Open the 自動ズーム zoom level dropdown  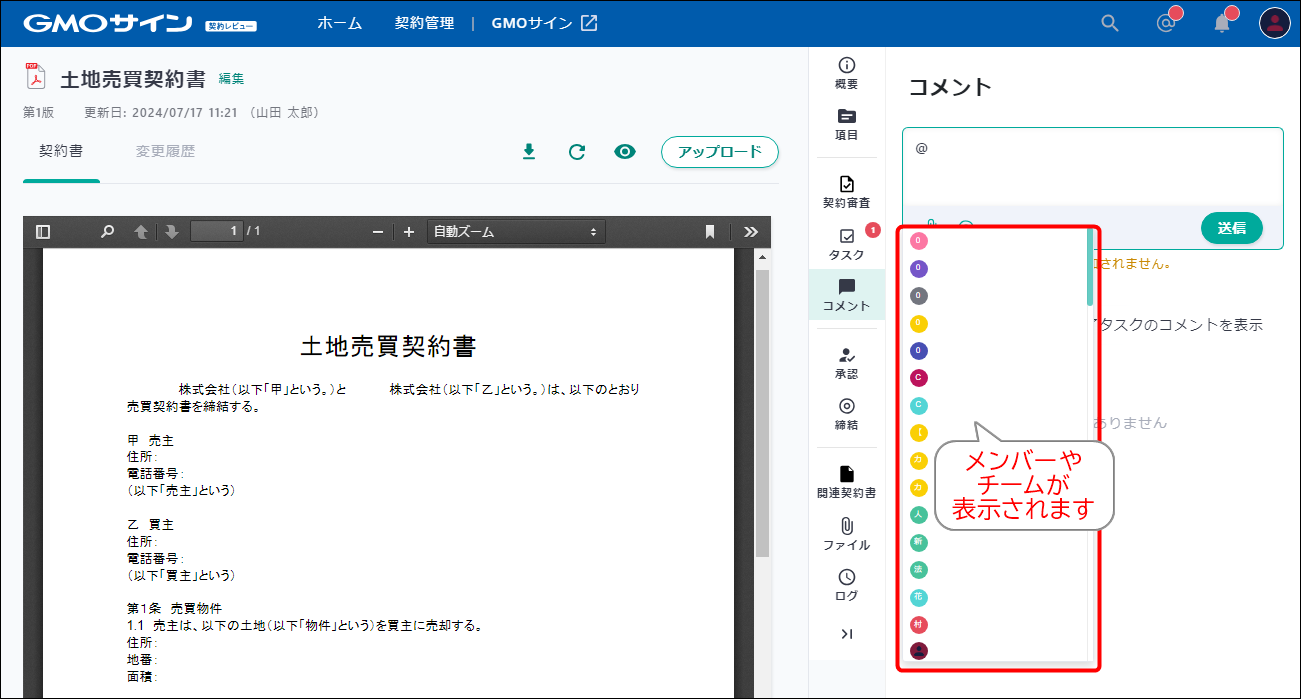[515, 231]
